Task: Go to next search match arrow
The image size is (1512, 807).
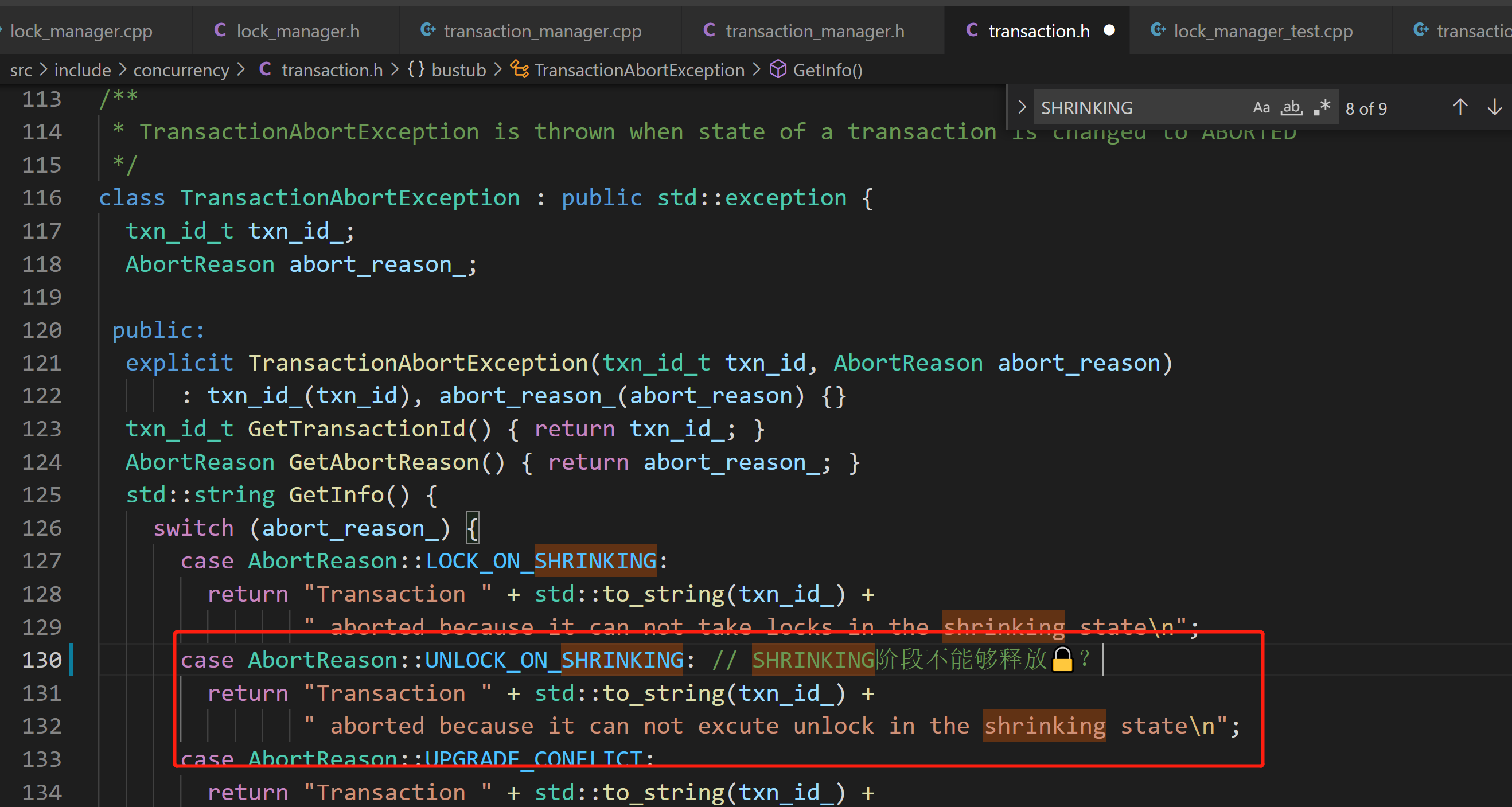Action: [x=1494, y=107]
